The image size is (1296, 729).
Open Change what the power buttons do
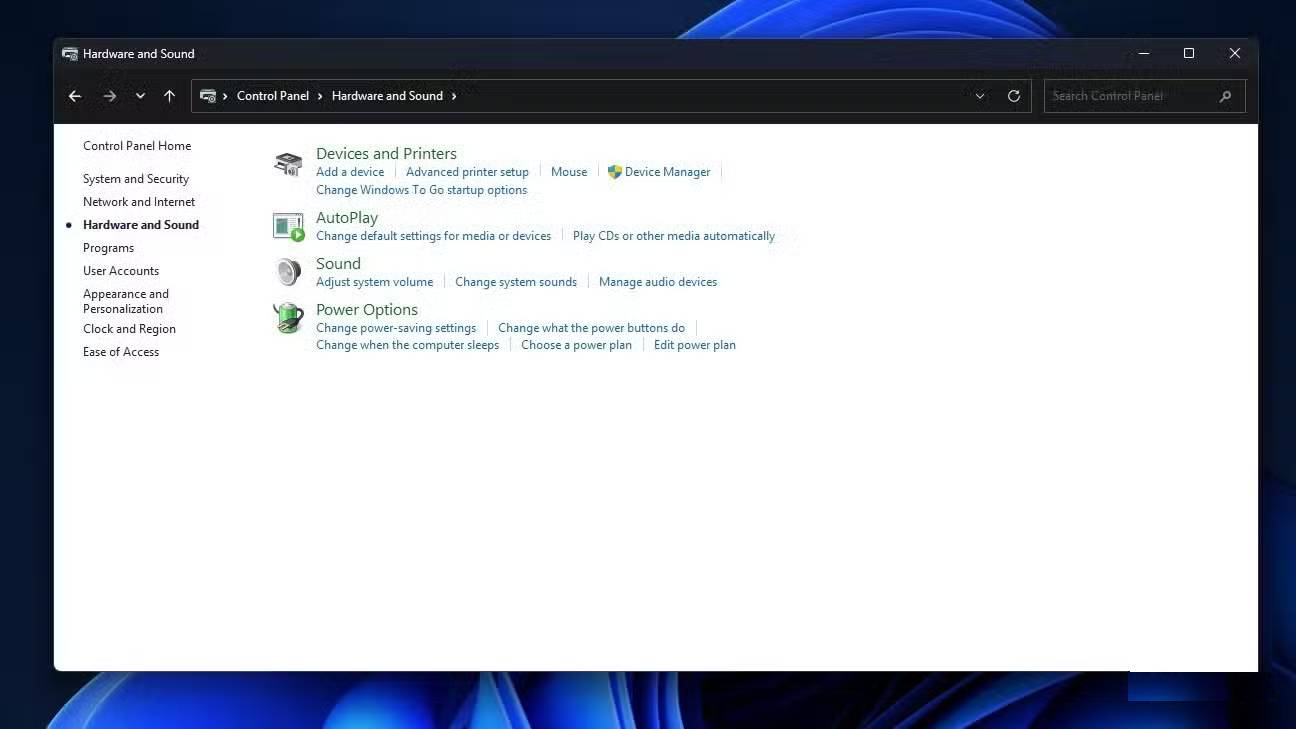[x=591, y=328]
